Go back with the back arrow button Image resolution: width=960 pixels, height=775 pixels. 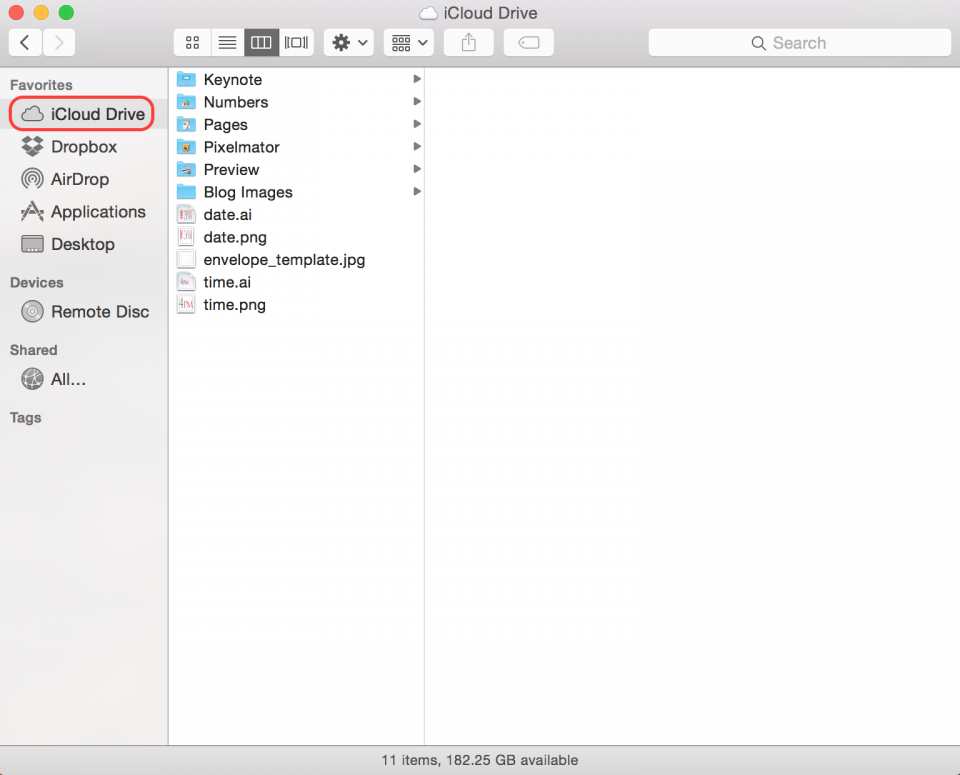coord(25,42)
